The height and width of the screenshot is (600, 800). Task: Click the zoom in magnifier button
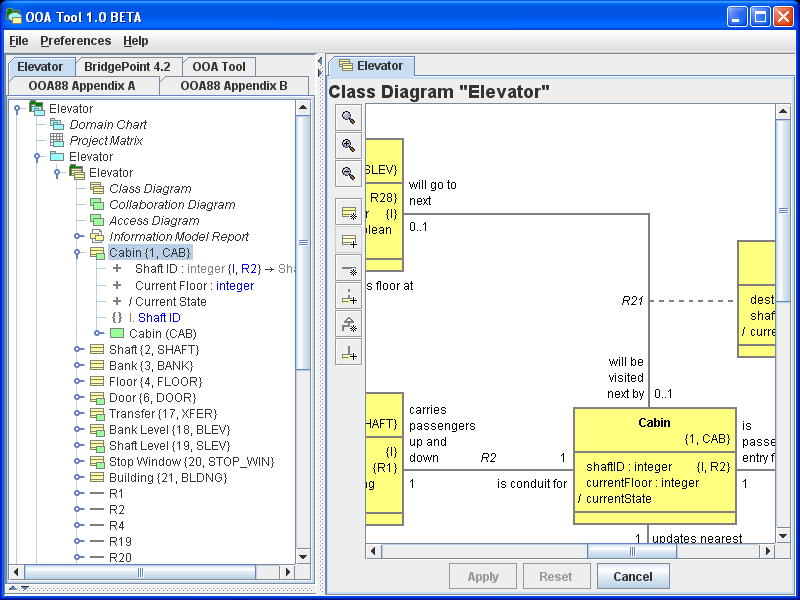(x=348, y=145)
